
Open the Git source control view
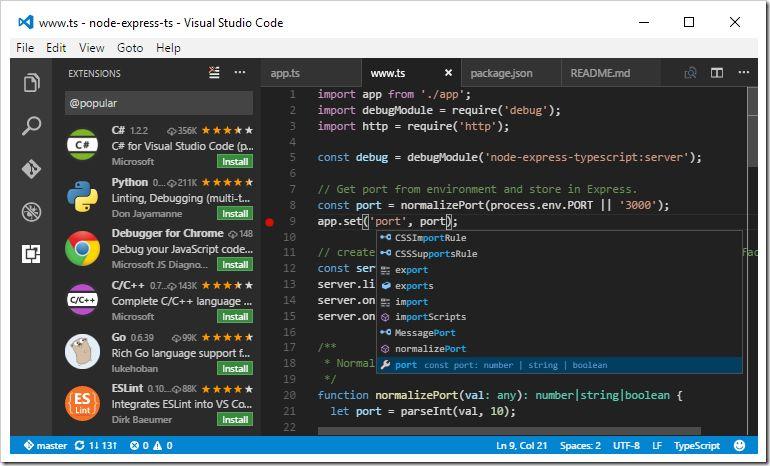tap(31, 169)
